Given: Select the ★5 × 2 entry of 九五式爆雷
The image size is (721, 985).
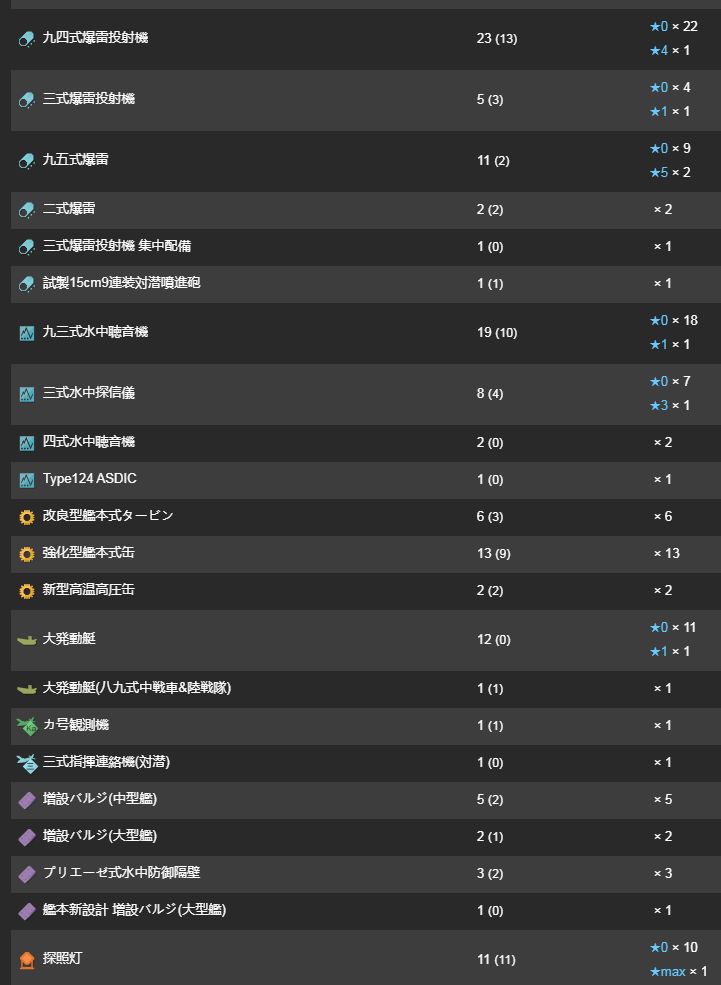Looking at the screenshot, I should point(670,172).
